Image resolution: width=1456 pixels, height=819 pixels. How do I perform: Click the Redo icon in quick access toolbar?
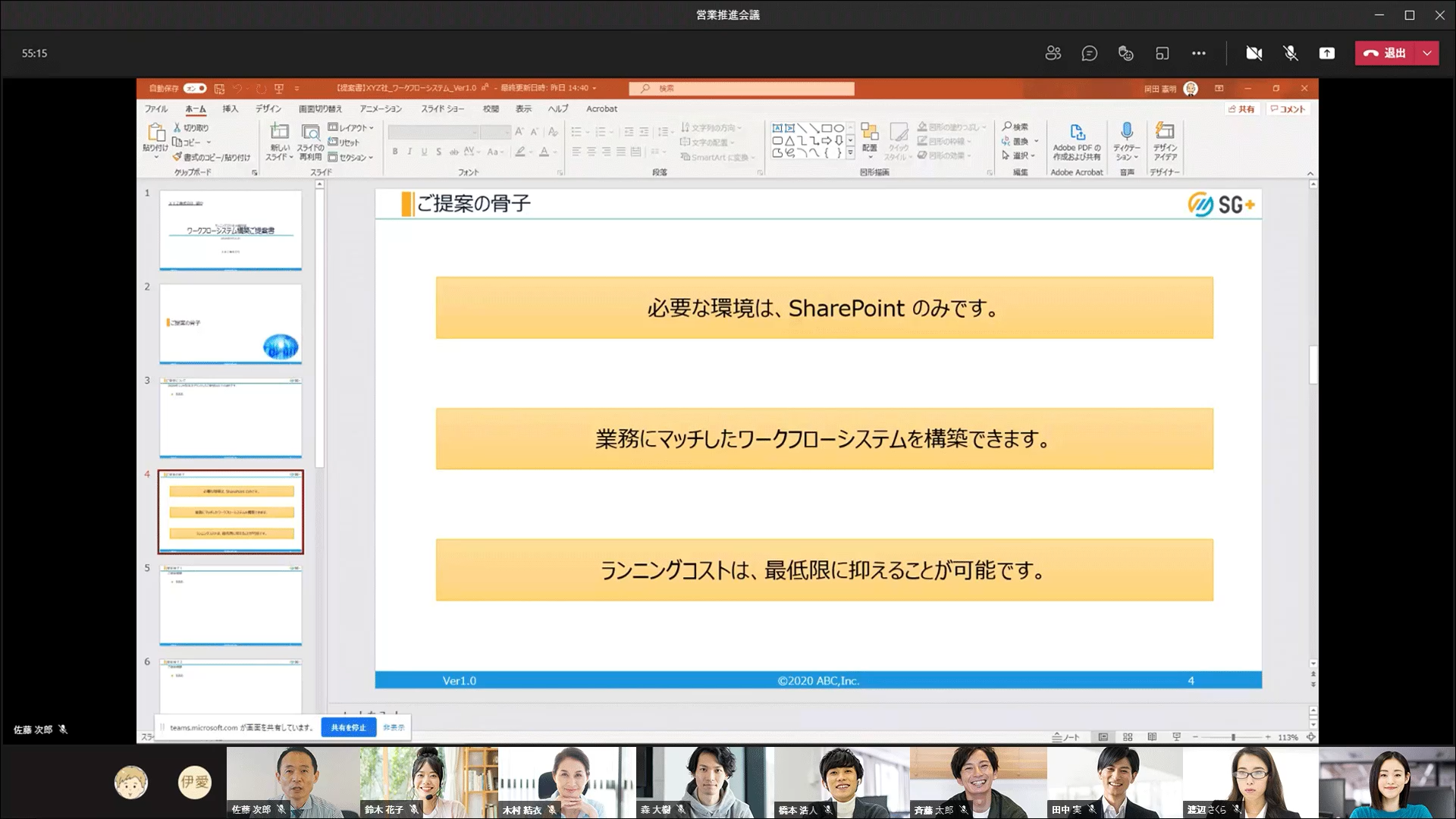[x=261, y=88]
